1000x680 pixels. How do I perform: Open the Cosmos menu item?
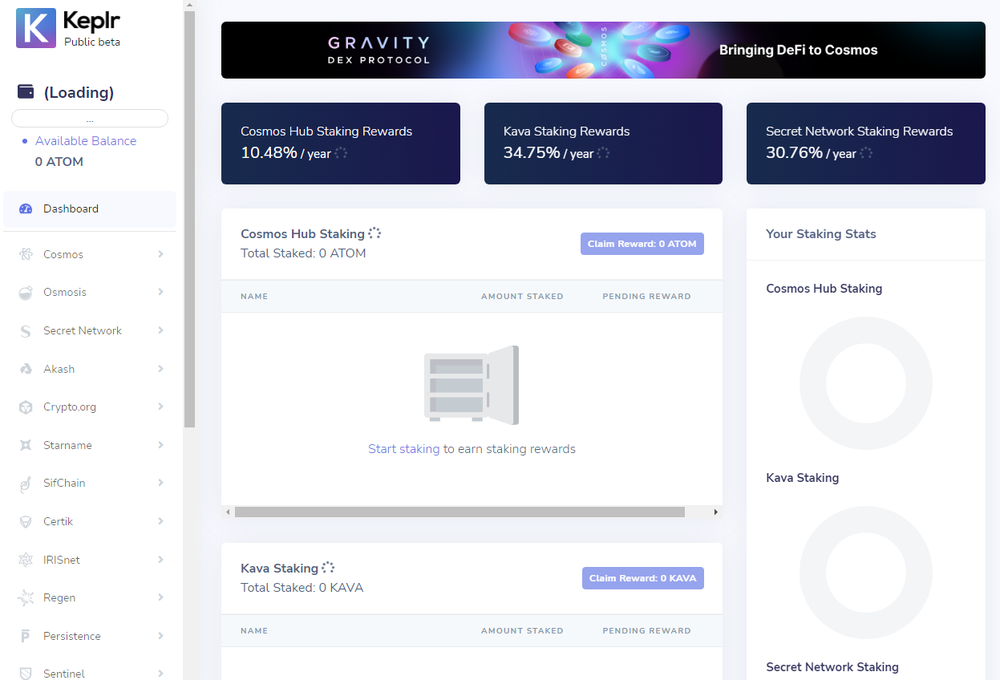coord(90,254)
